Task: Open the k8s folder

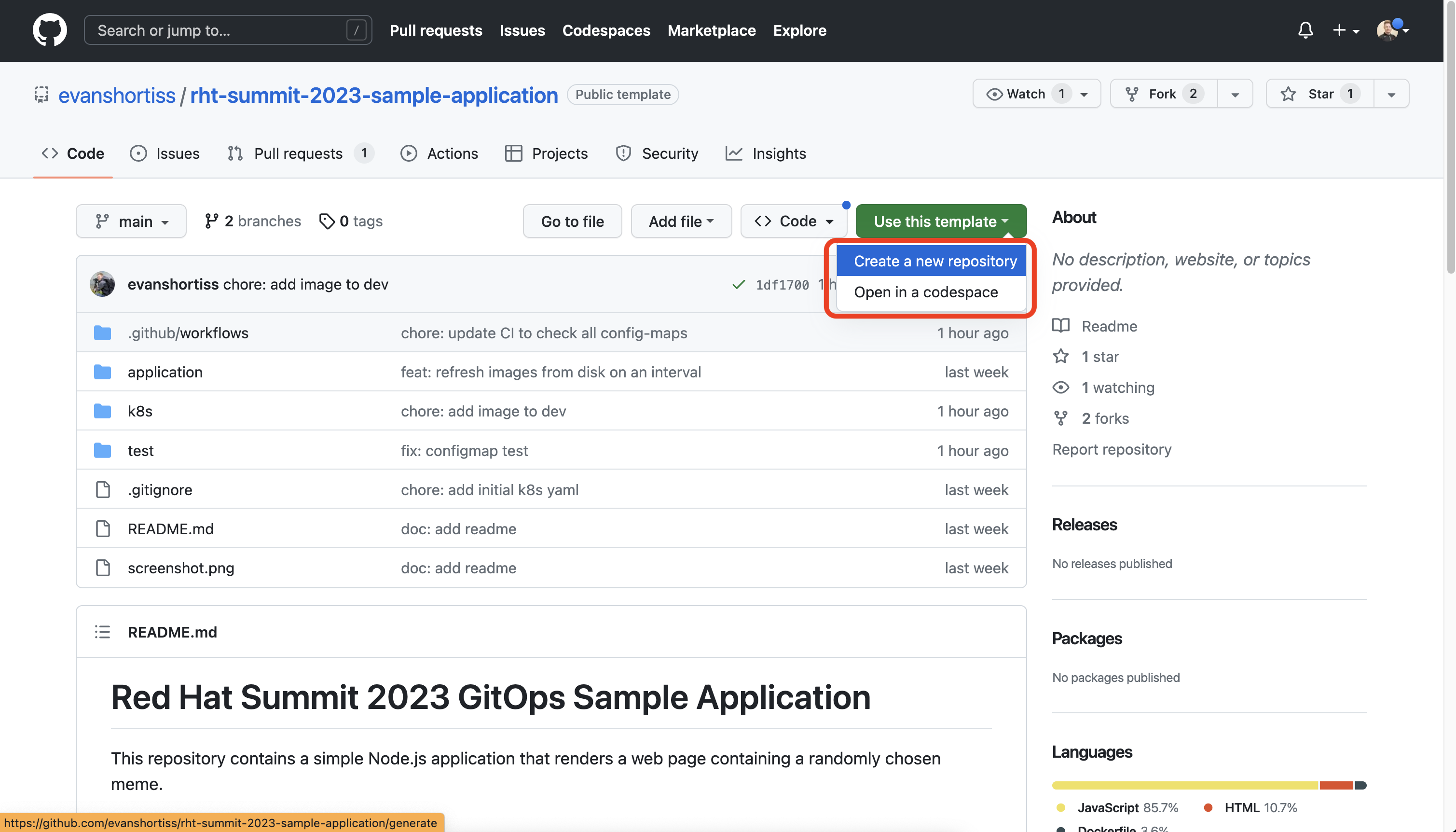Action: coord(140,411)
